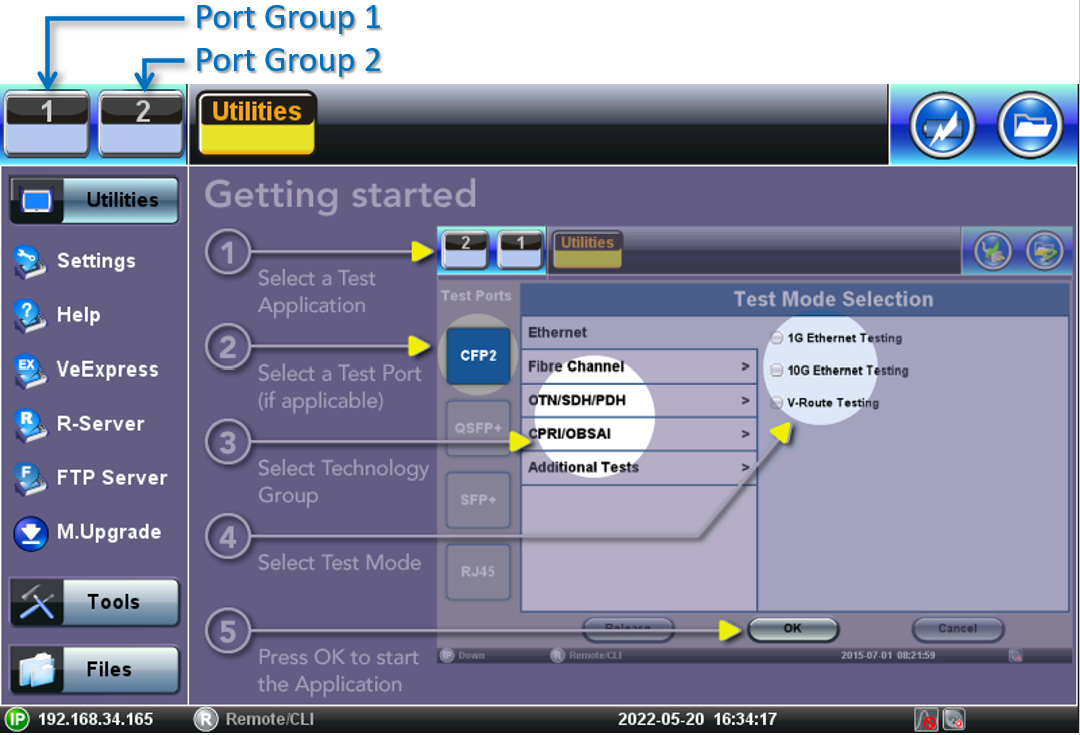Choose 10G Ethernet Testing option

tap(778, 370)
